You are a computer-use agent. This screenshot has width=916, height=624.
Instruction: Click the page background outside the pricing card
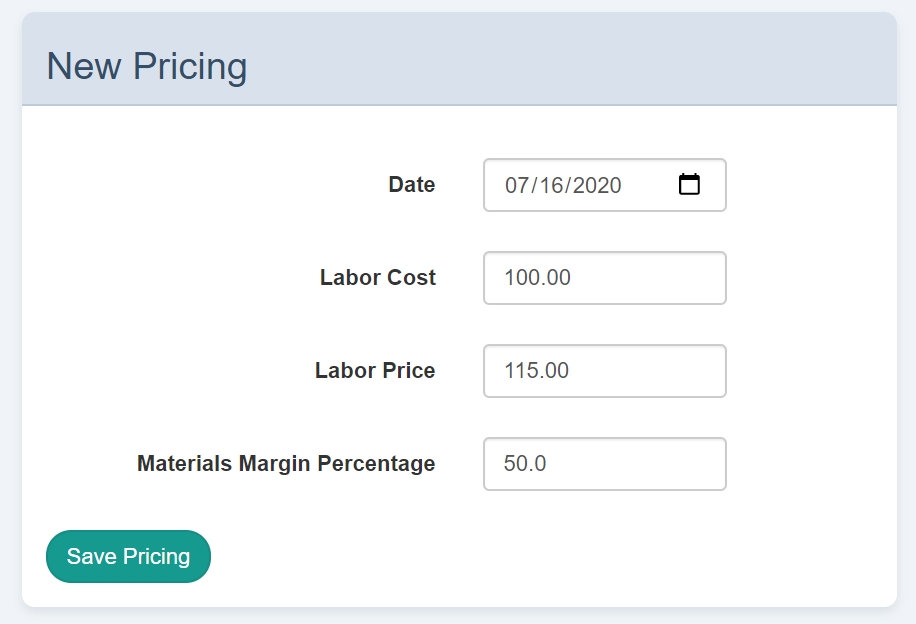907,300
